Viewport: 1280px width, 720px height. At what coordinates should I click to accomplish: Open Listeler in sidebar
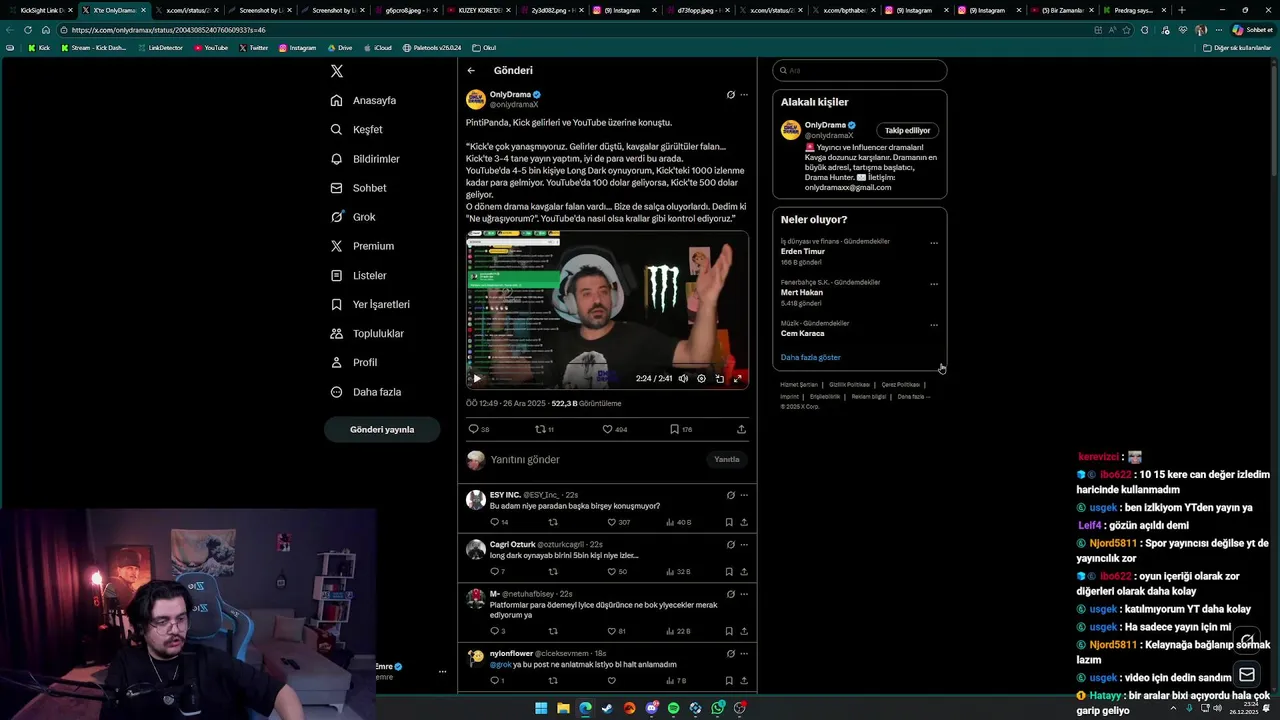[x=358, y=275]
